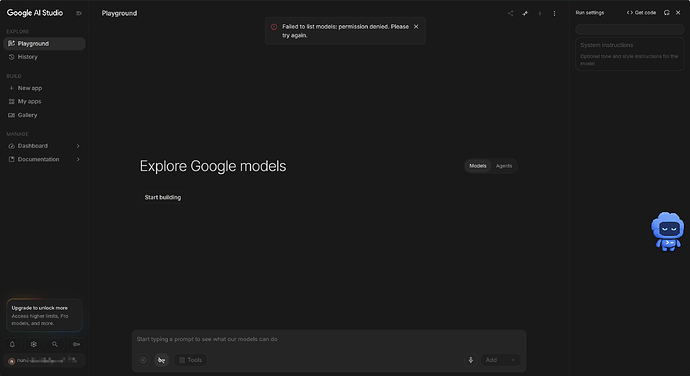Image resolution: width=690 pixels, height=376 pixels.
Task: Click the compare sparkle icon in header
Action: [x=525, y=13]
